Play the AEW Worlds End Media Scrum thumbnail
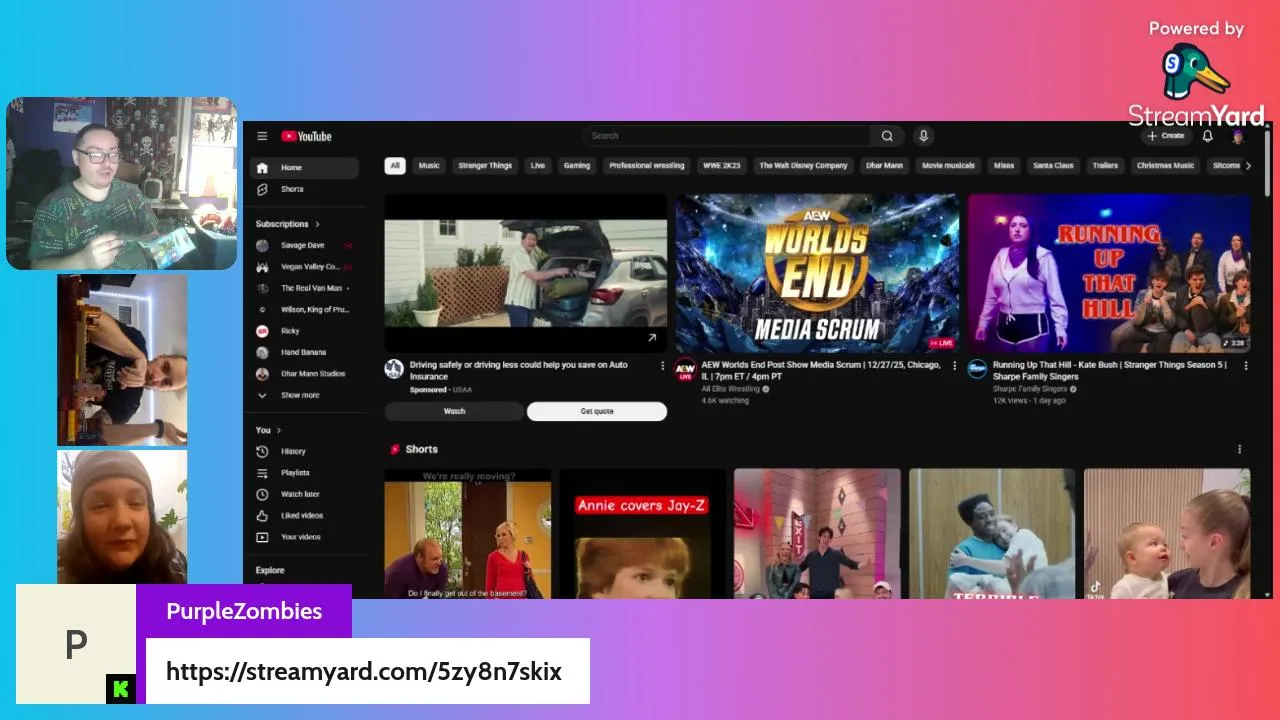The width and height of the screenshot is (1280, 720). [x=817, y=273]
